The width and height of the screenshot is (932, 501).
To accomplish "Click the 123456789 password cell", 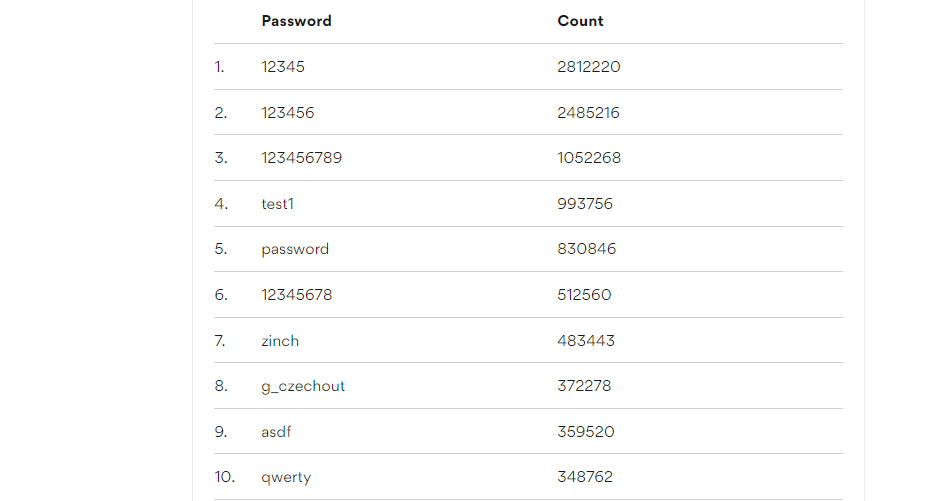I will [x=302, y=158].
